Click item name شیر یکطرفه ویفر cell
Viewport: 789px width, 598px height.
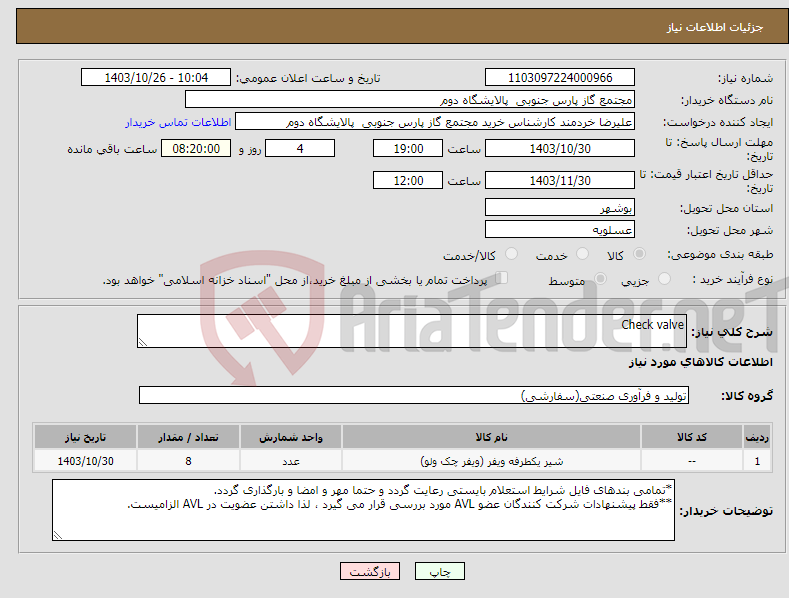point(491,461)
